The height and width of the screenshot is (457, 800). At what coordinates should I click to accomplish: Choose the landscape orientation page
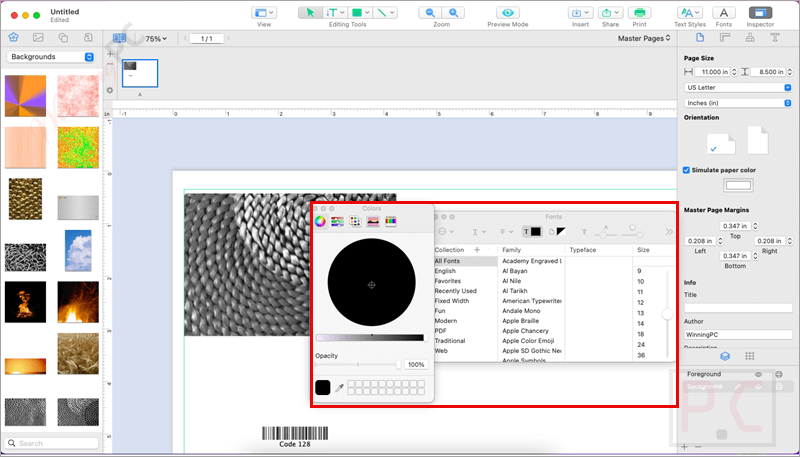pyautogui.click(x=721, y=144)
